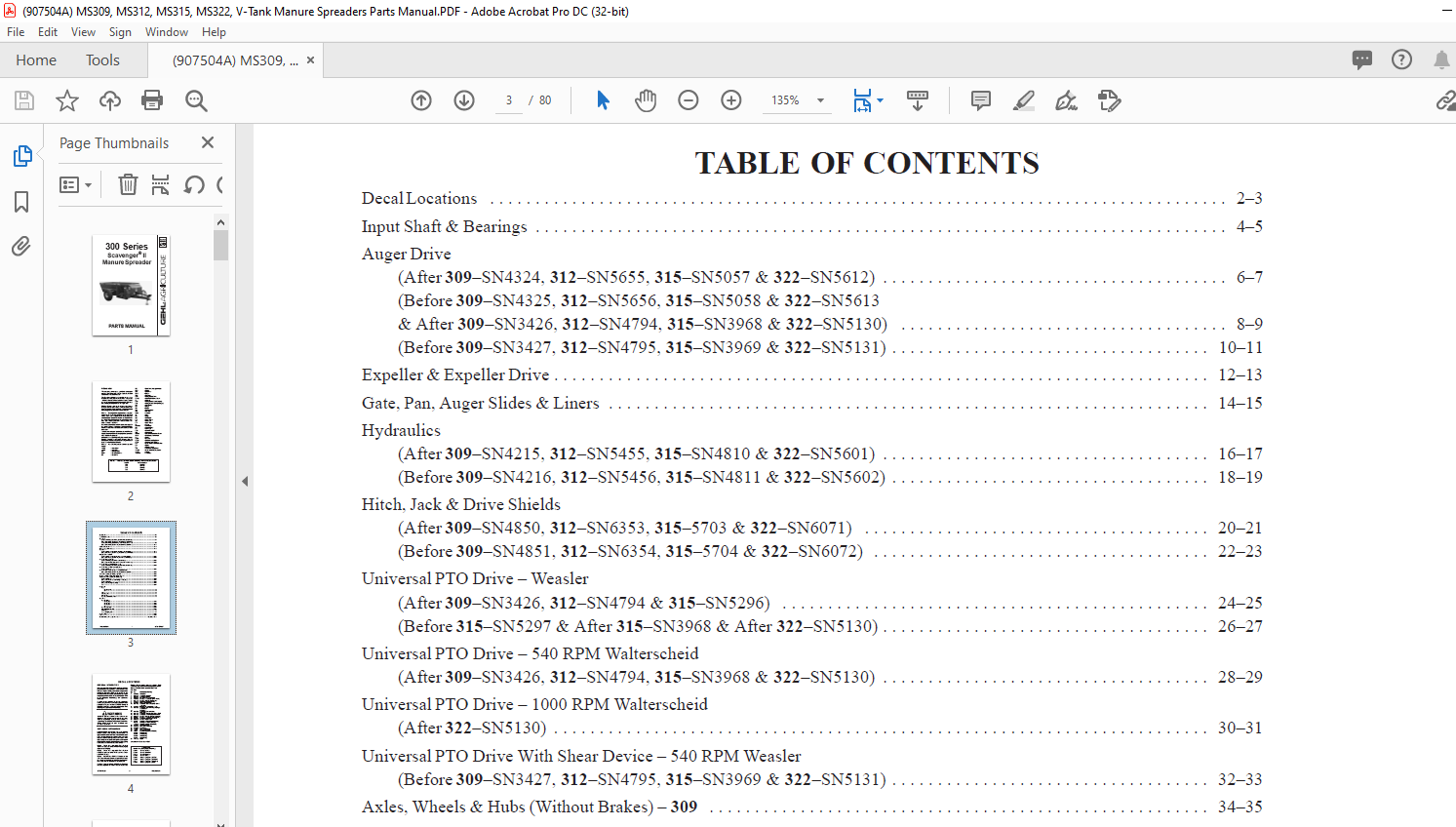Open chat messages icon

click(x=1362, y=60)
